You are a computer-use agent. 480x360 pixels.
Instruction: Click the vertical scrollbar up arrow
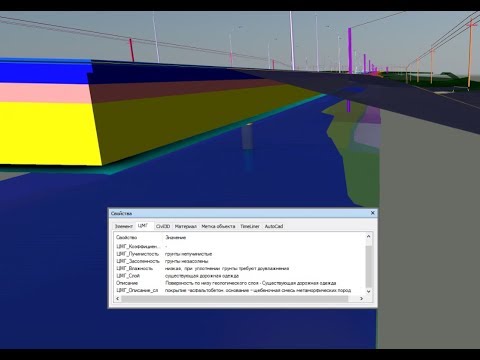368,236
